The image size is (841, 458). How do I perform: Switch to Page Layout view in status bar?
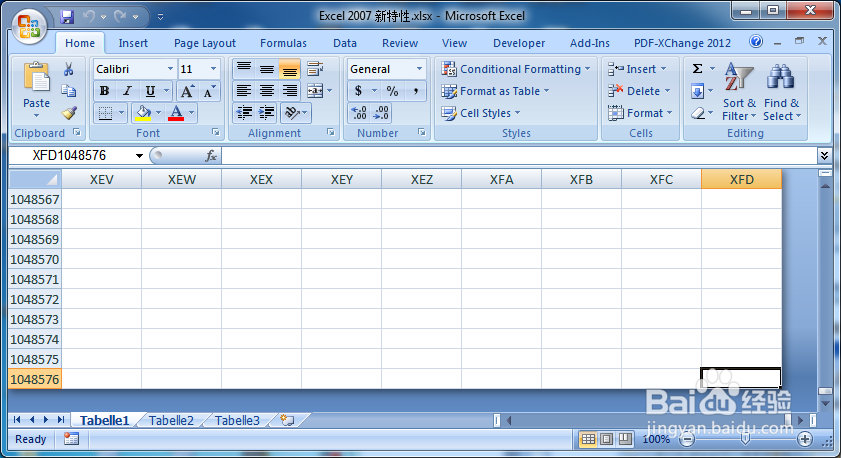point(607,439)
